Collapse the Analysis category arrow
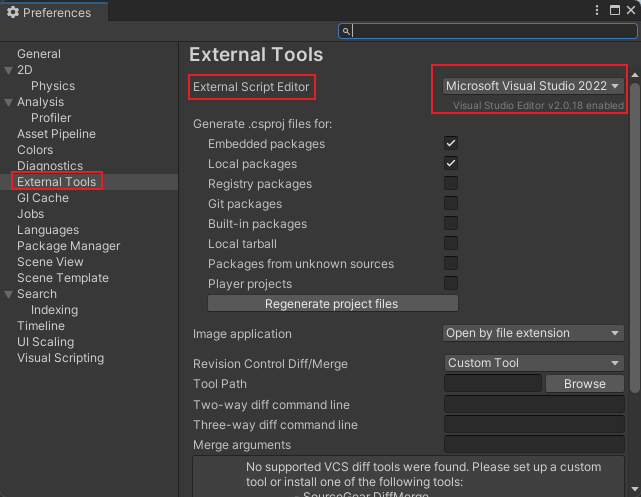 8,102
